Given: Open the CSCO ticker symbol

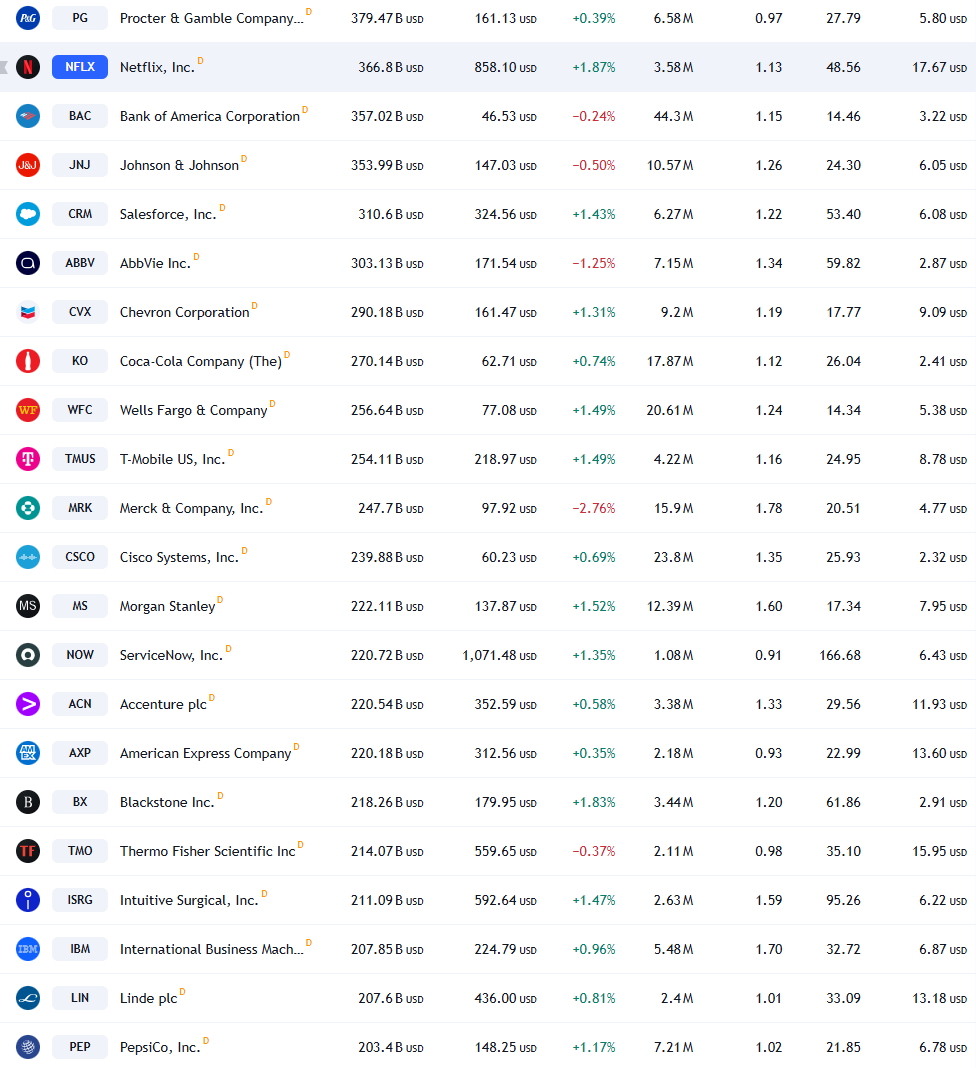Looking at the screenshot, I should (80, 557).
